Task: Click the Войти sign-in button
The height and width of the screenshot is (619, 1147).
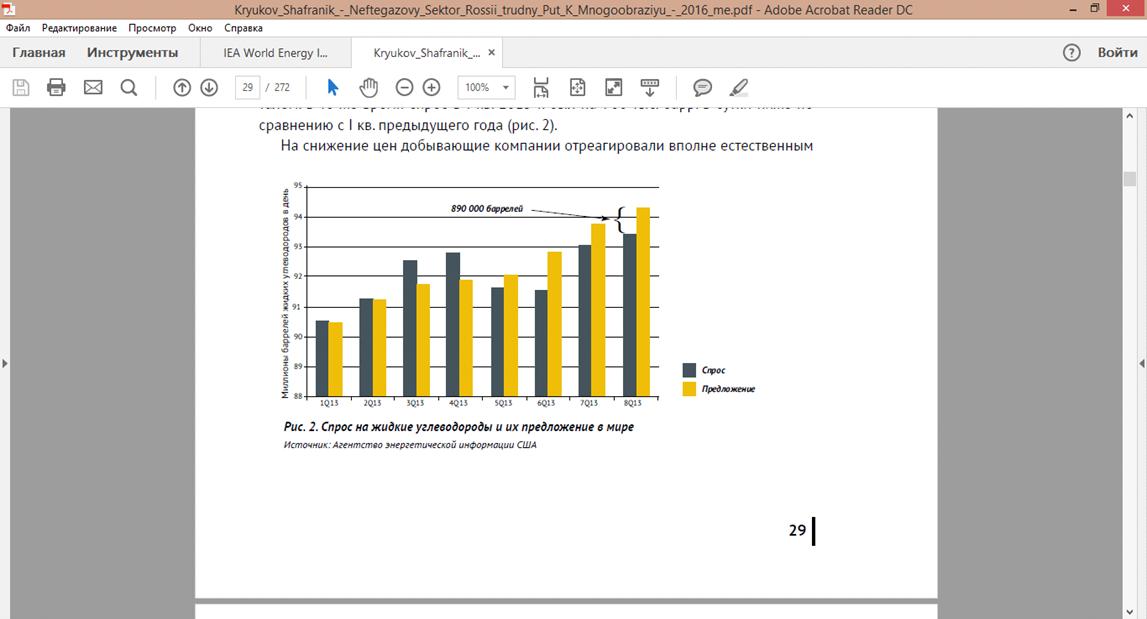Action: tap(1117, 53)
